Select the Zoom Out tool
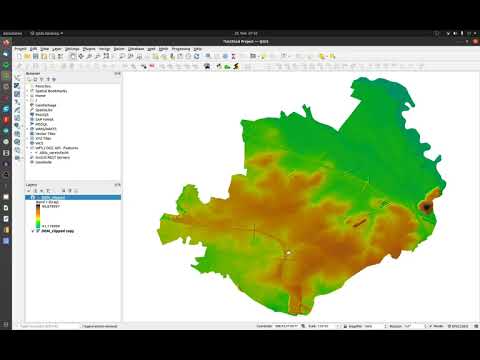This screenshot has height=360, width=480. pyautogui.click(x=97, y=57)
